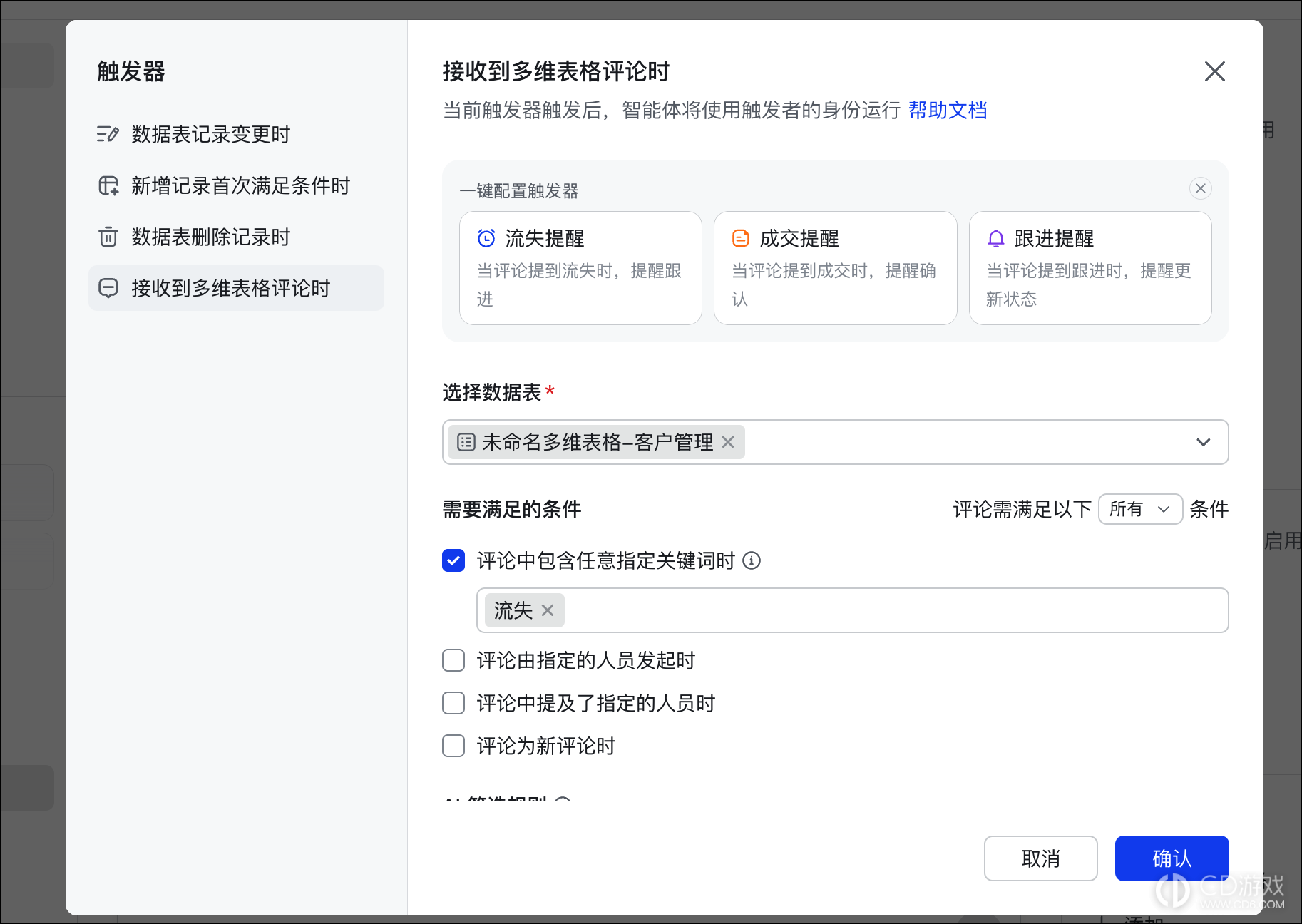Click the 取消 button
Viewport: 1302px width, 924px height.
point(1041,858)
